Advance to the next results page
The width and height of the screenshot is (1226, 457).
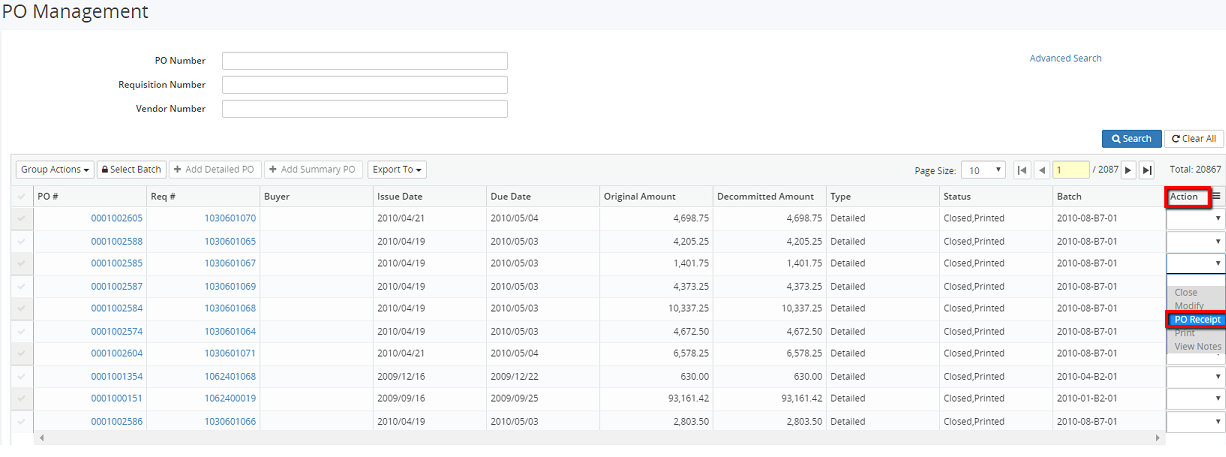[1129, 170]
